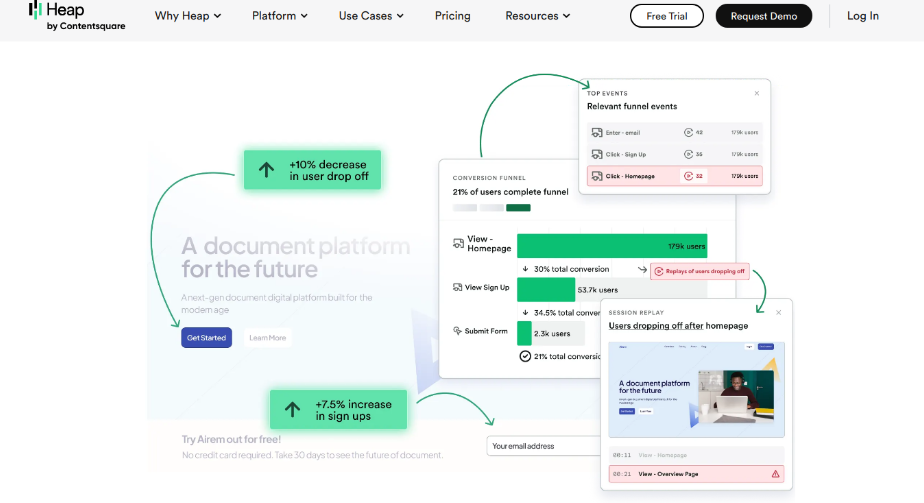Image resolution: width=924 pixels, height=503 pixels.
Task: Click the Get Started button
Action: coord(206,337)
